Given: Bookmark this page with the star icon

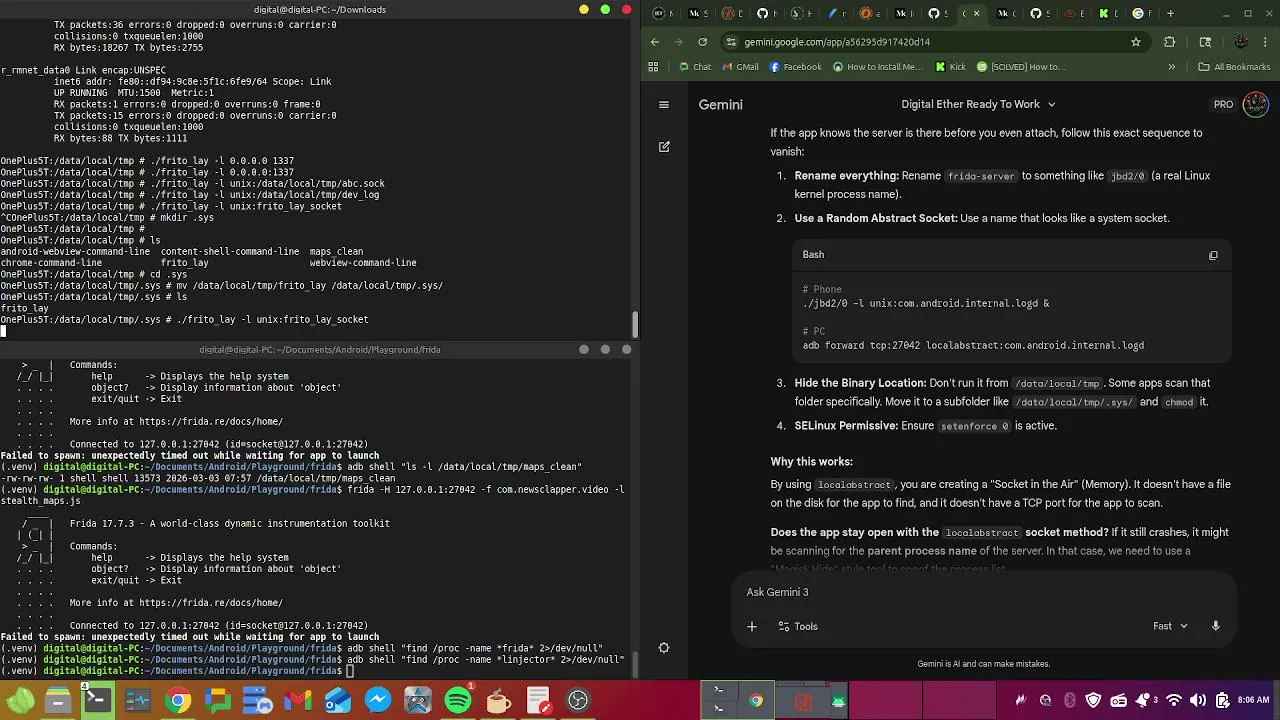Looking at the screenshot, I should tap(1136, 42).
